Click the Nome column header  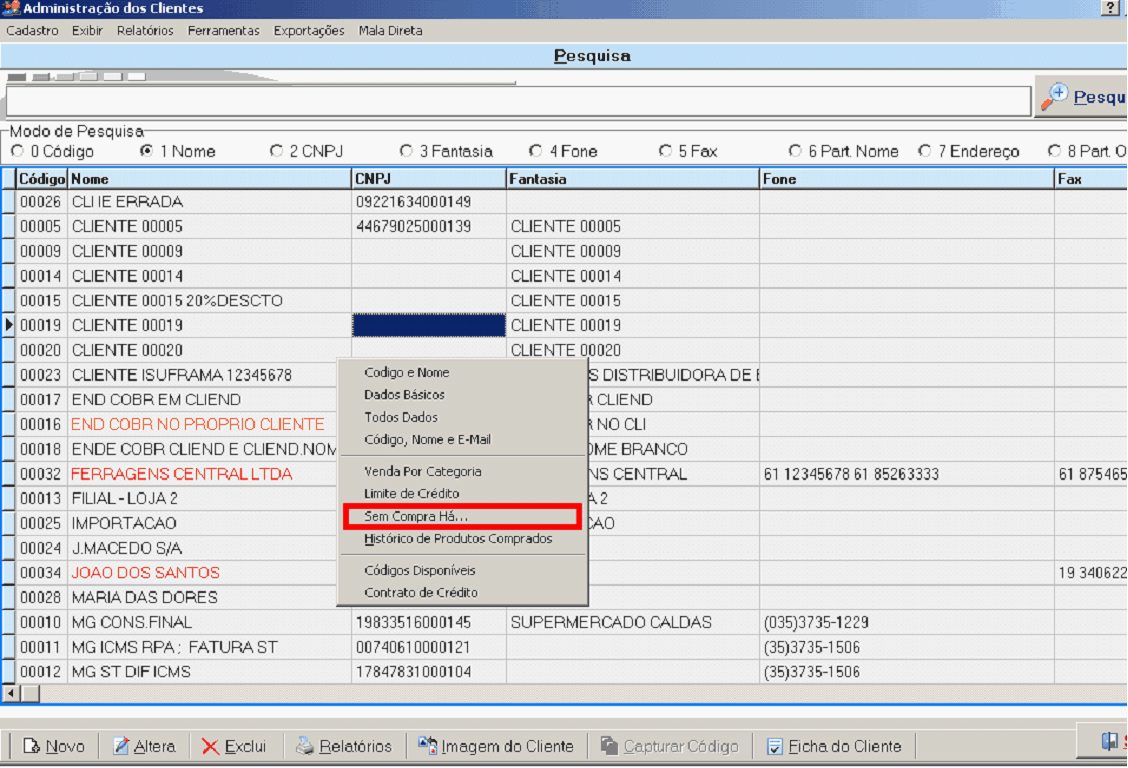click(210, 179)
